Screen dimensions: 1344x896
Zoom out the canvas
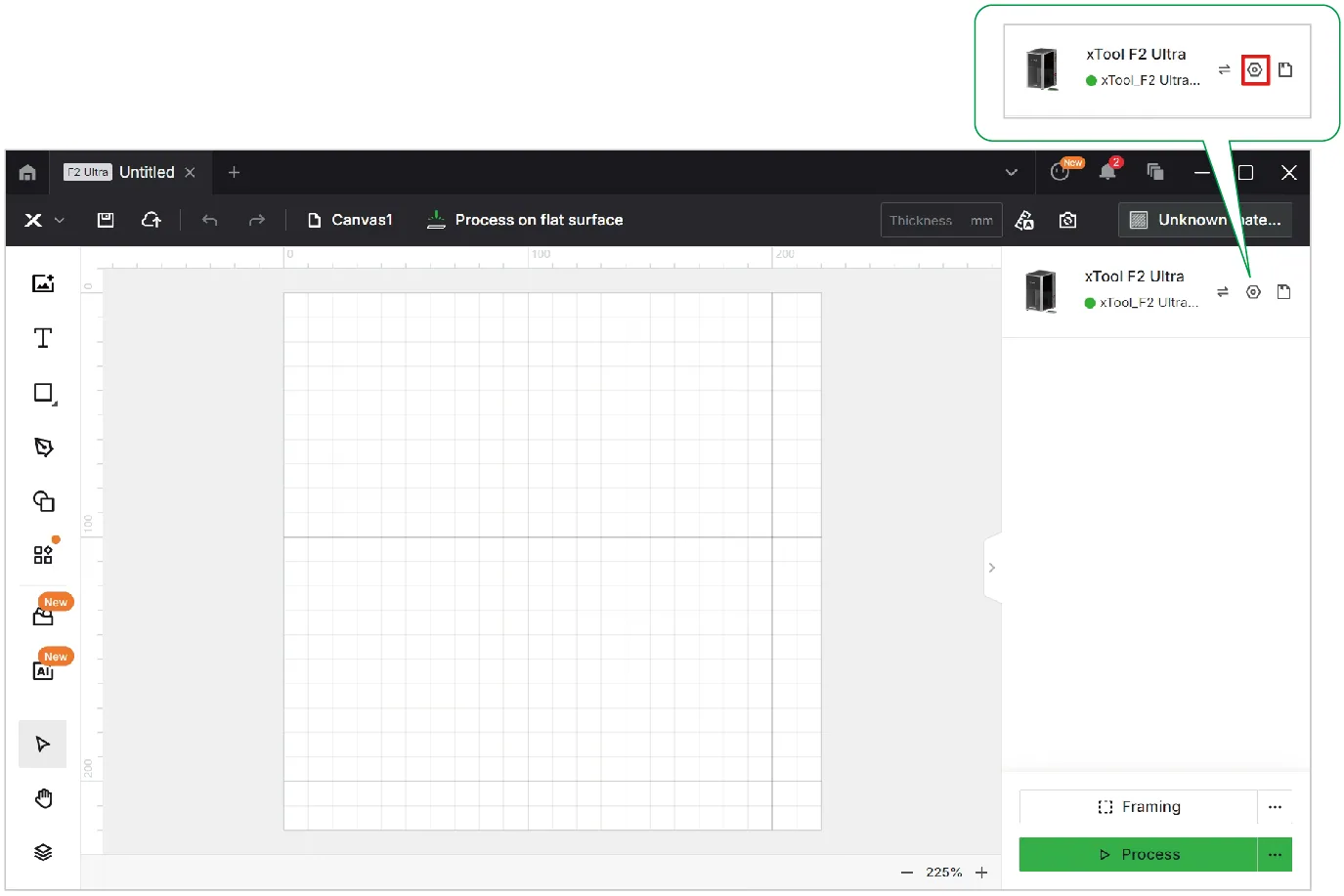[x=907, y=873]
